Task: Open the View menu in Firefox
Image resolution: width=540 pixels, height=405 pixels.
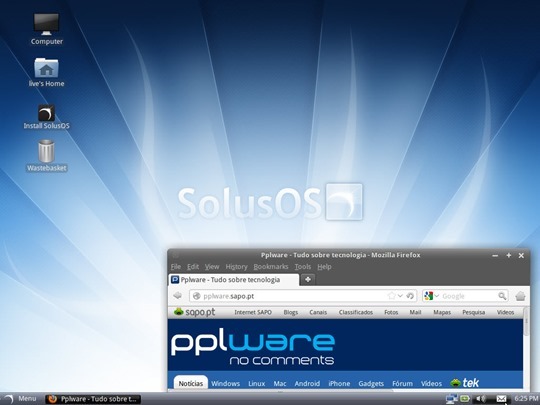Action: [x=212, y=267]
